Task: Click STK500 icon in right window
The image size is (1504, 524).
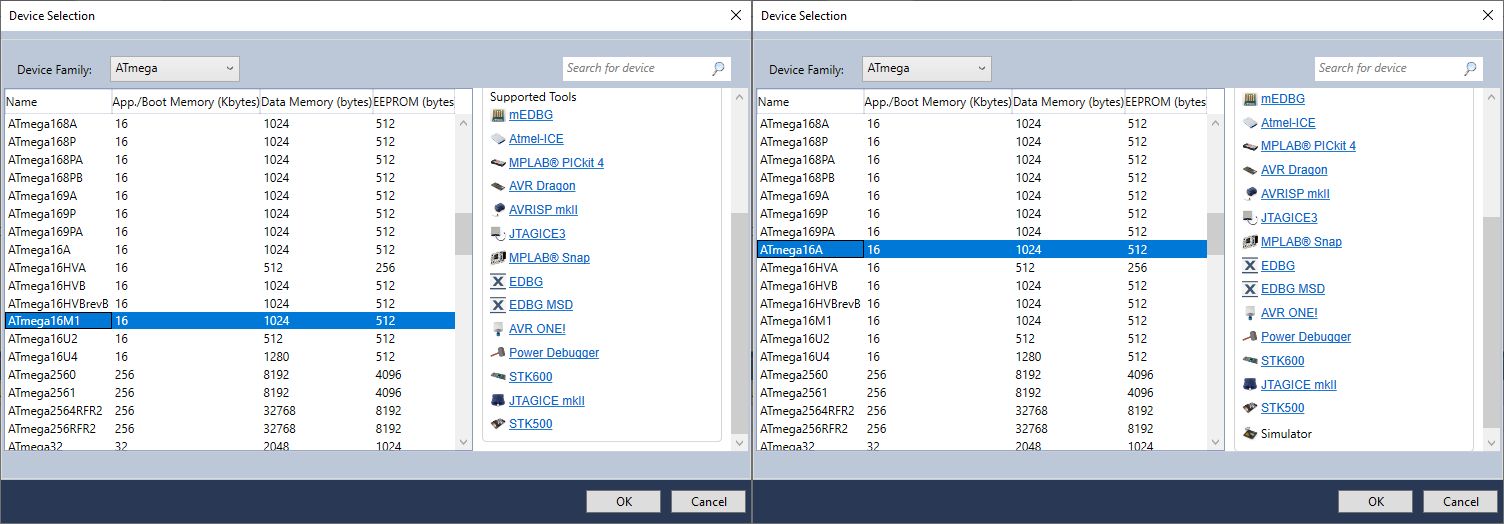Action: pyautogui.click(x=1250, y=408)
